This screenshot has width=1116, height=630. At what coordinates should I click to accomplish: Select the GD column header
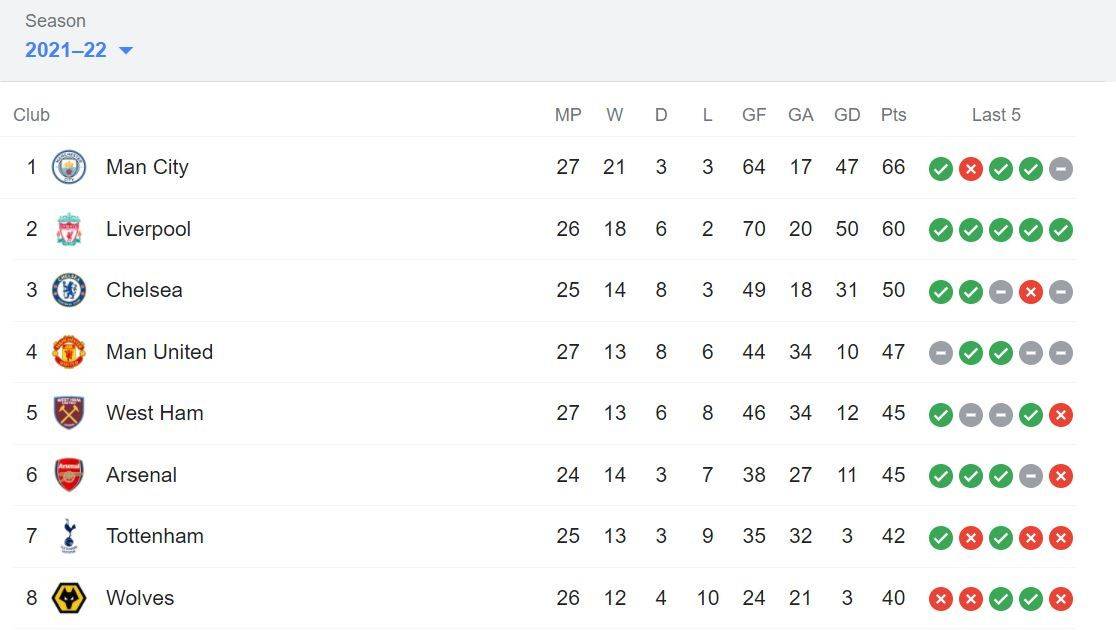[847, 115]
